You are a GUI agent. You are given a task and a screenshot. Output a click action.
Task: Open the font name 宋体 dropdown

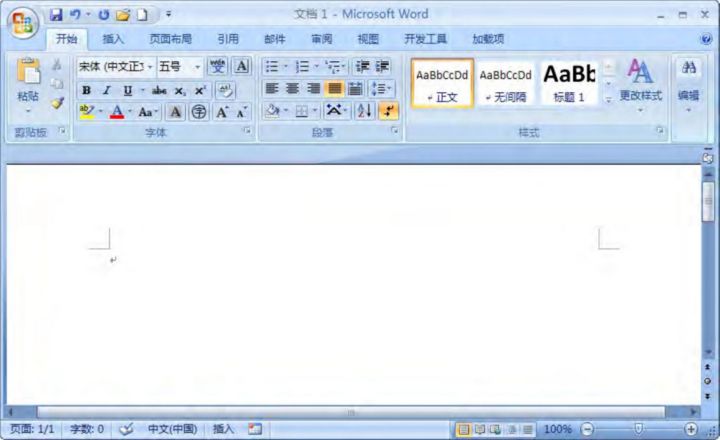point(150,67)
